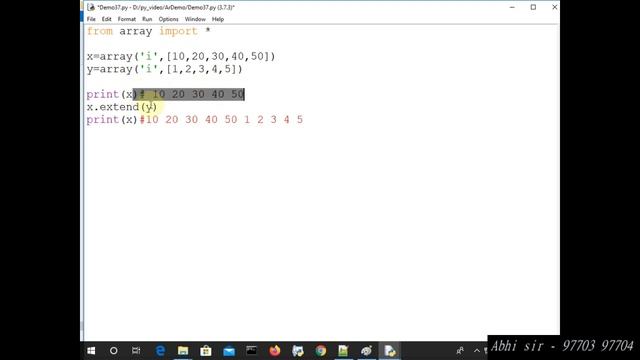Screen dimensions: 640x360
Task: Click the x.extend(y) line
Action: point(122,107)
